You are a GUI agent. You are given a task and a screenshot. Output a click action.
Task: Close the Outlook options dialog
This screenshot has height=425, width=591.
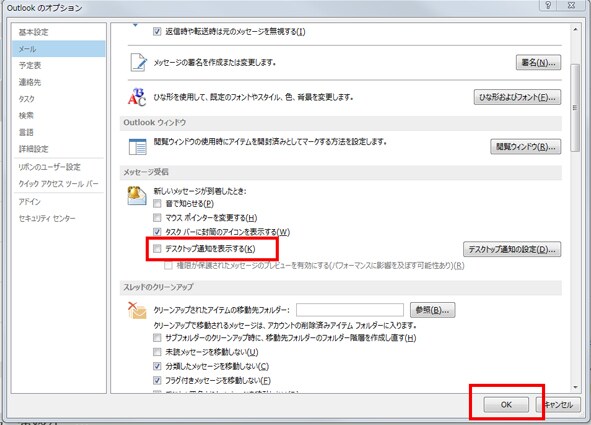point(572,5)
